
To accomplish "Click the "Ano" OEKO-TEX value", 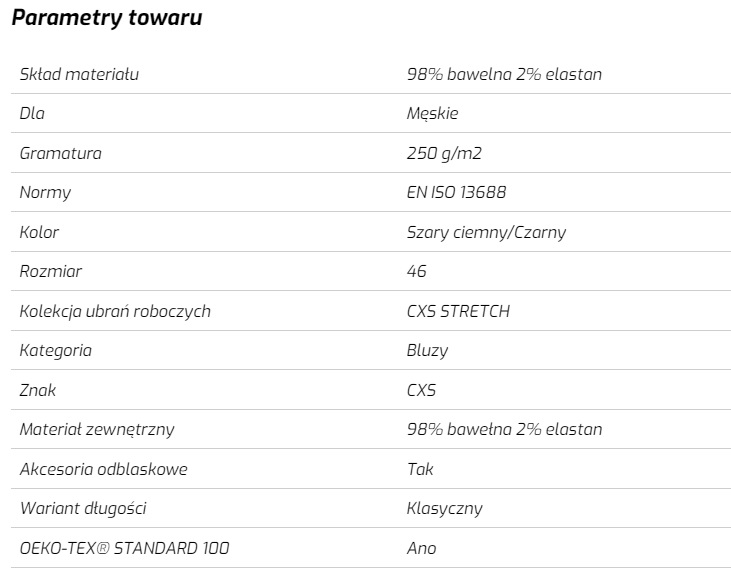I will [x=421, y=548].
